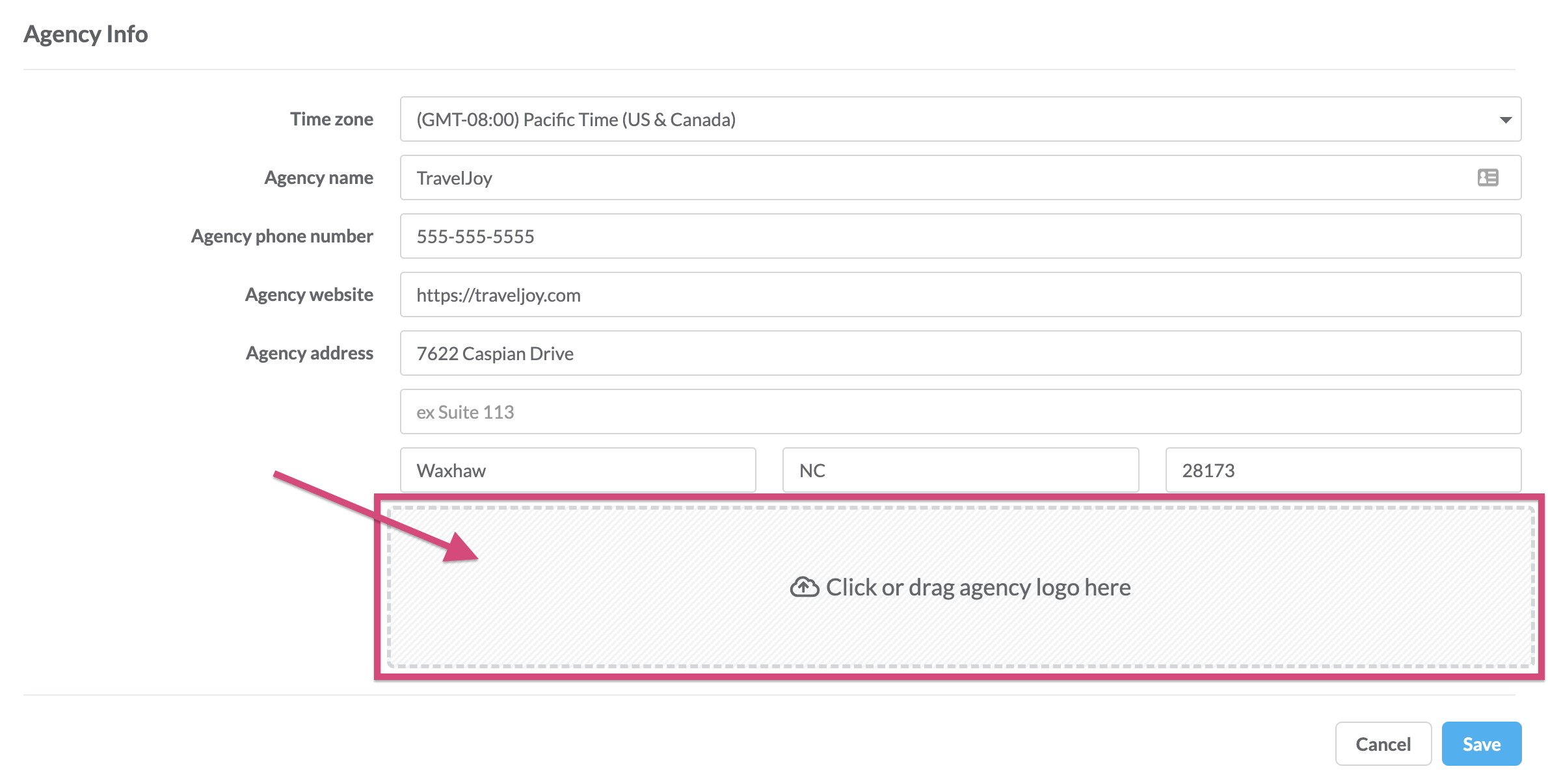Focus the Agency name field with TravelJoy
The height and width of the screenshot is (784, 1548).
coord(961,177)
